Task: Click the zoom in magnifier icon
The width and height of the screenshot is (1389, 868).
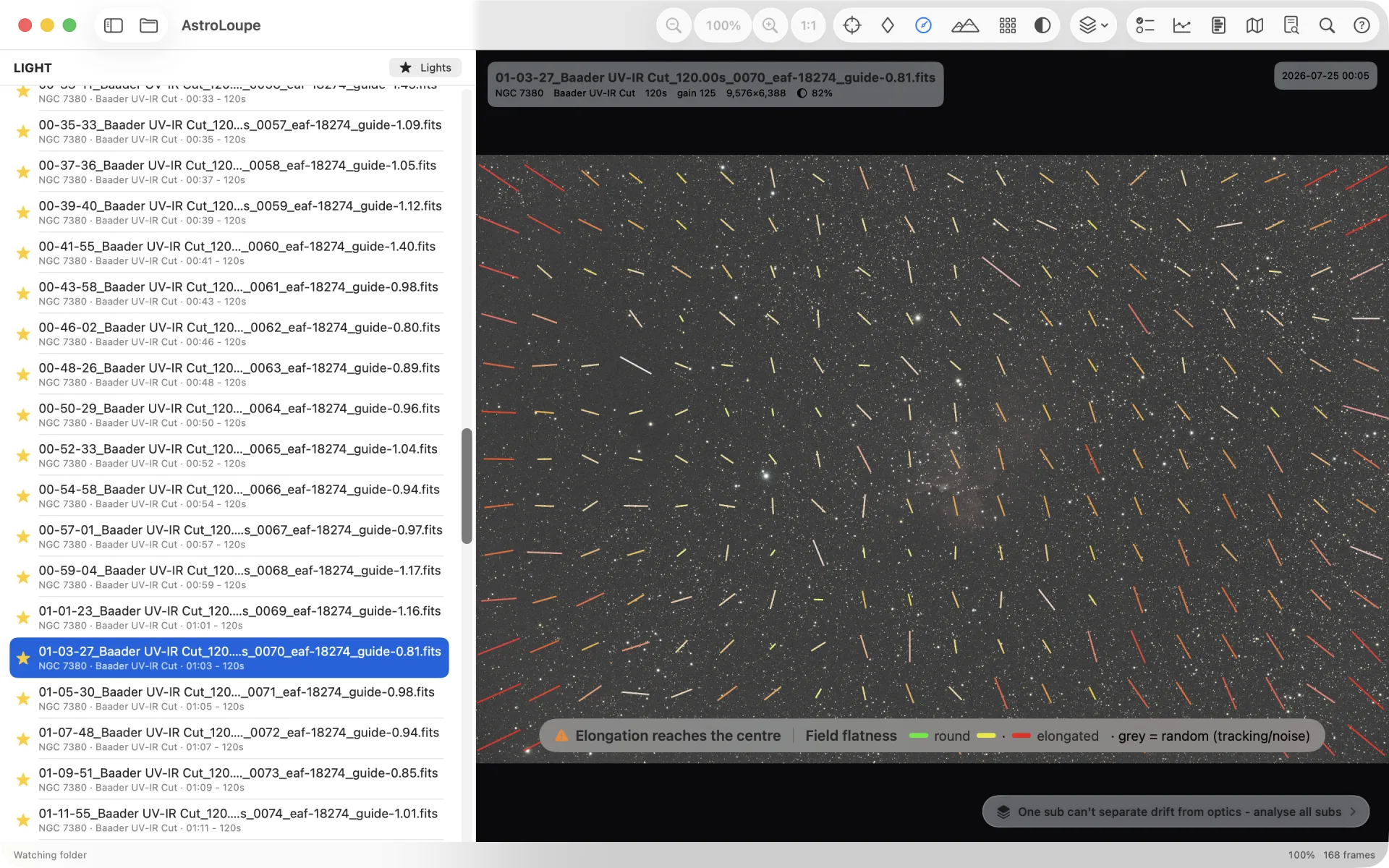Action: [x=770, y=25]
